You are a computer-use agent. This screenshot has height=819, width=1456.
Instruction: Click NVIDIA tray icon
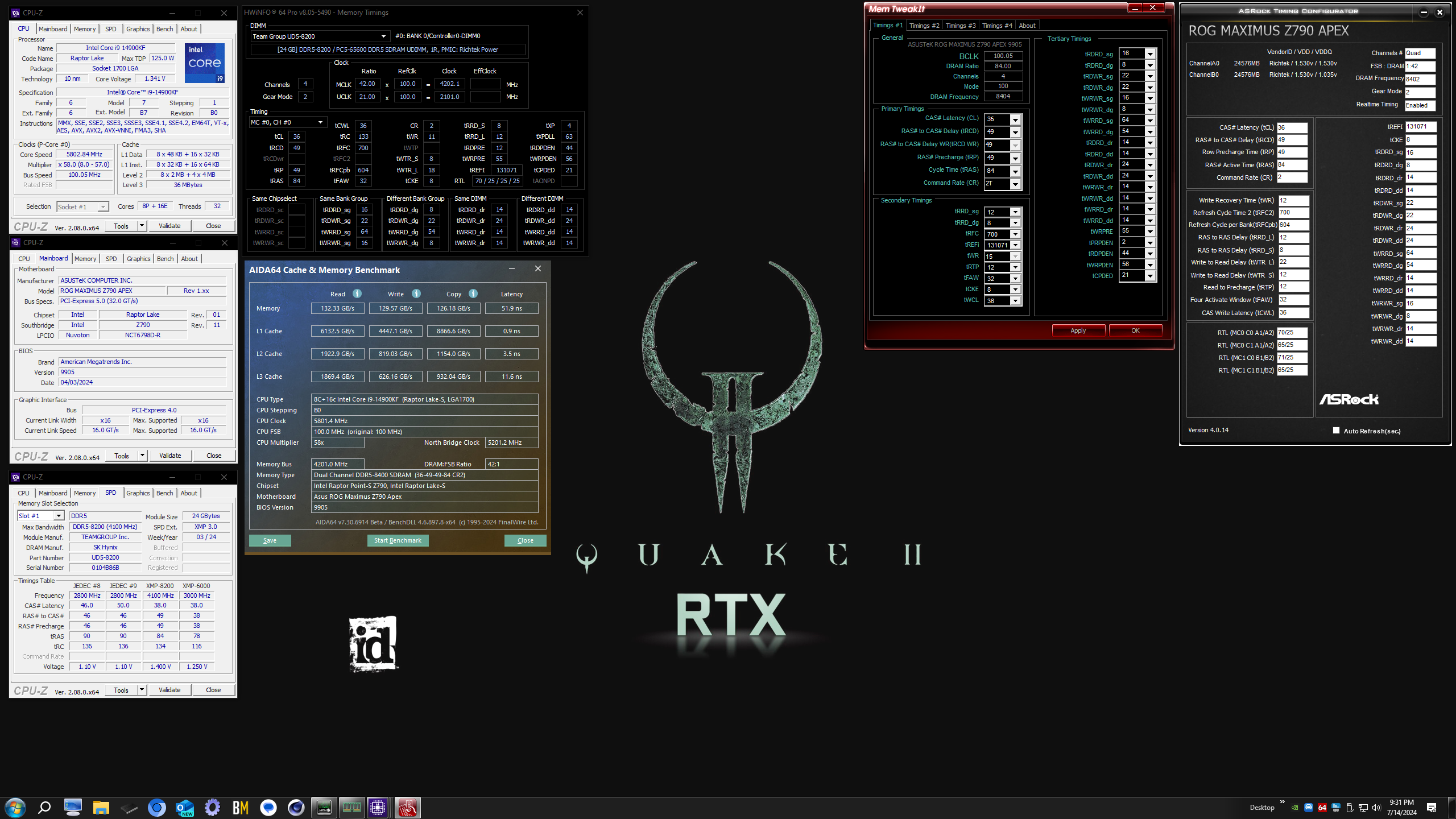pos(1295,808)
